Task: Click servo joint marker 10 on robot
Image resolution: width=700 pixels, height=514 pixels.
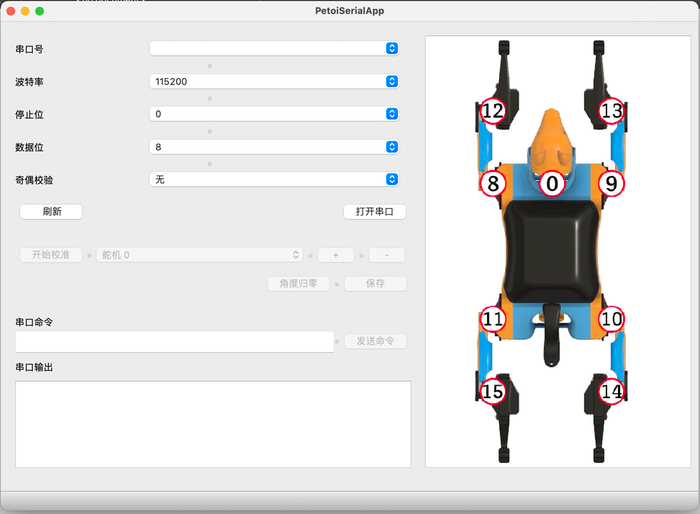Action: point(611,319)
